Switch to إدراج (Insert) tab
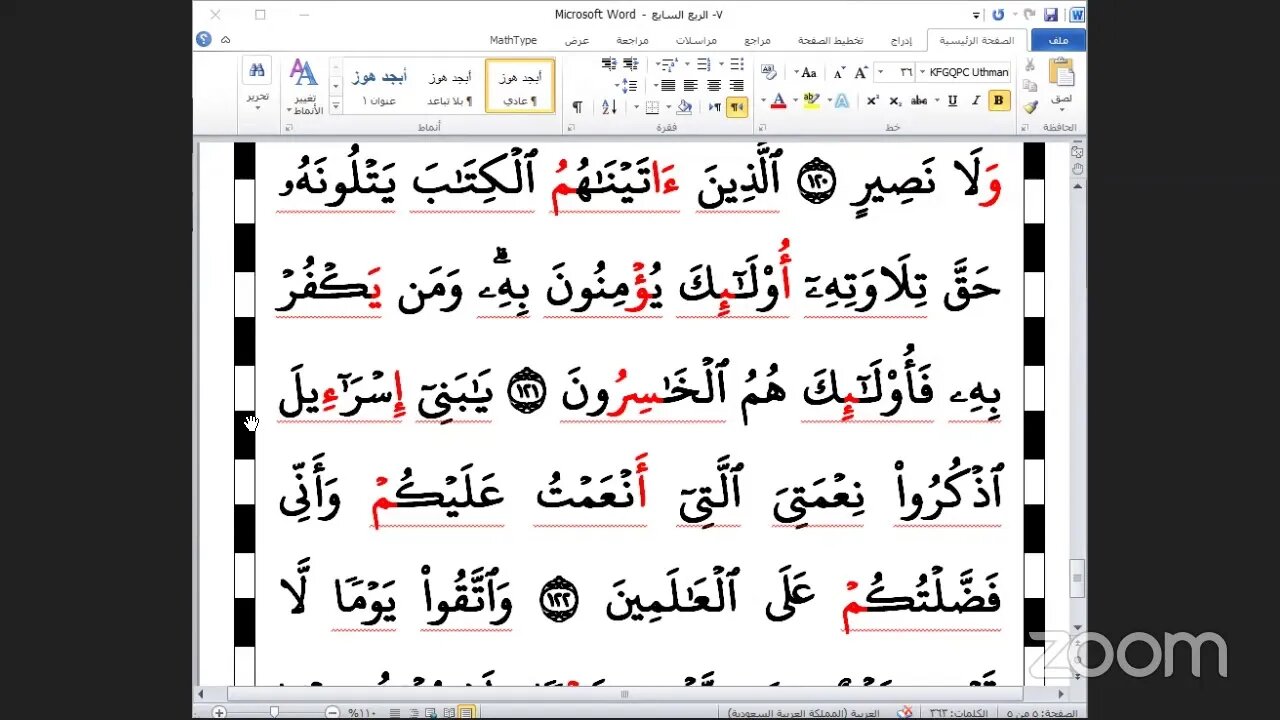 pos(901,40)
